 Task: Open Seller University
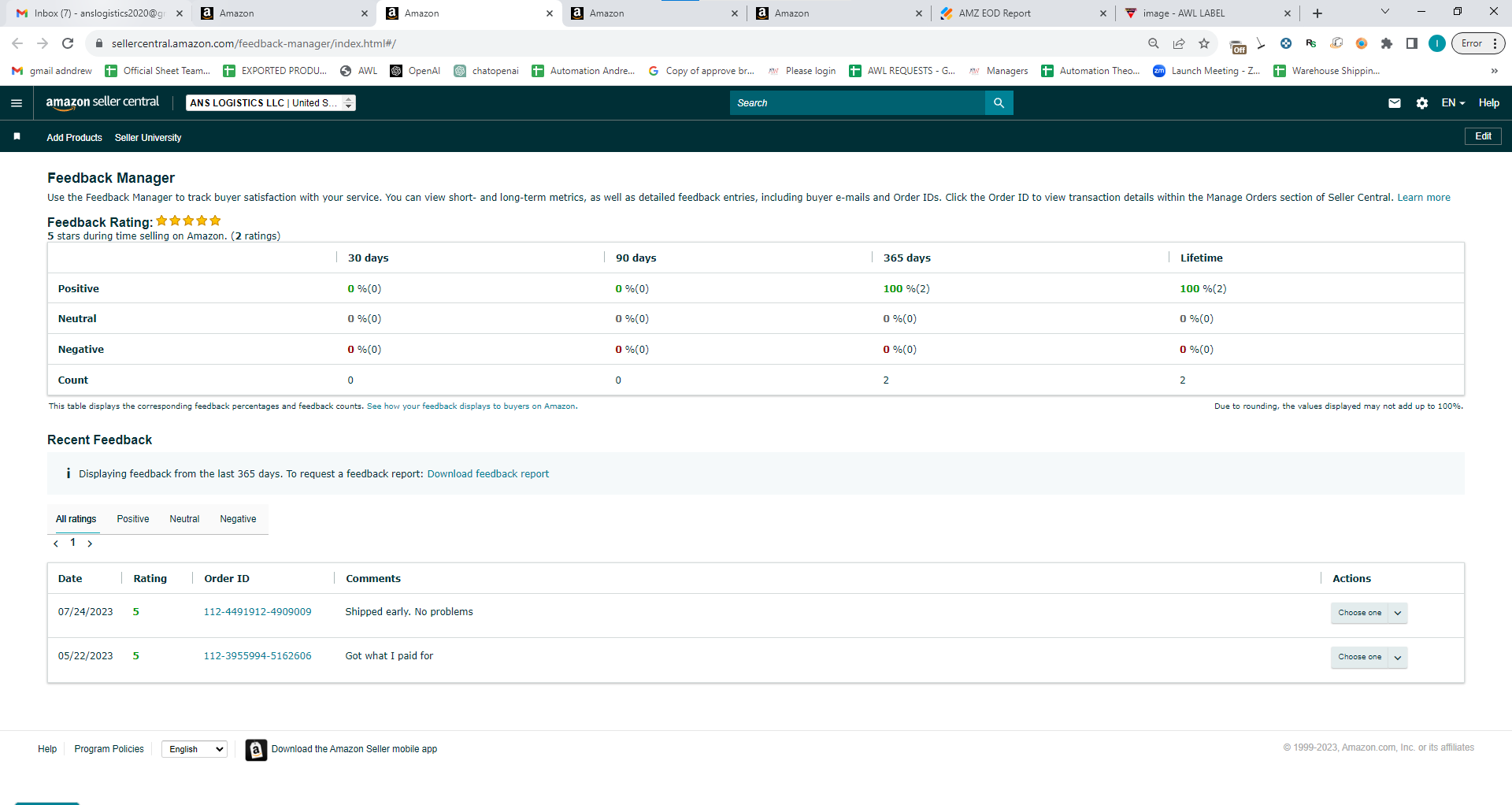click(148, 138)
